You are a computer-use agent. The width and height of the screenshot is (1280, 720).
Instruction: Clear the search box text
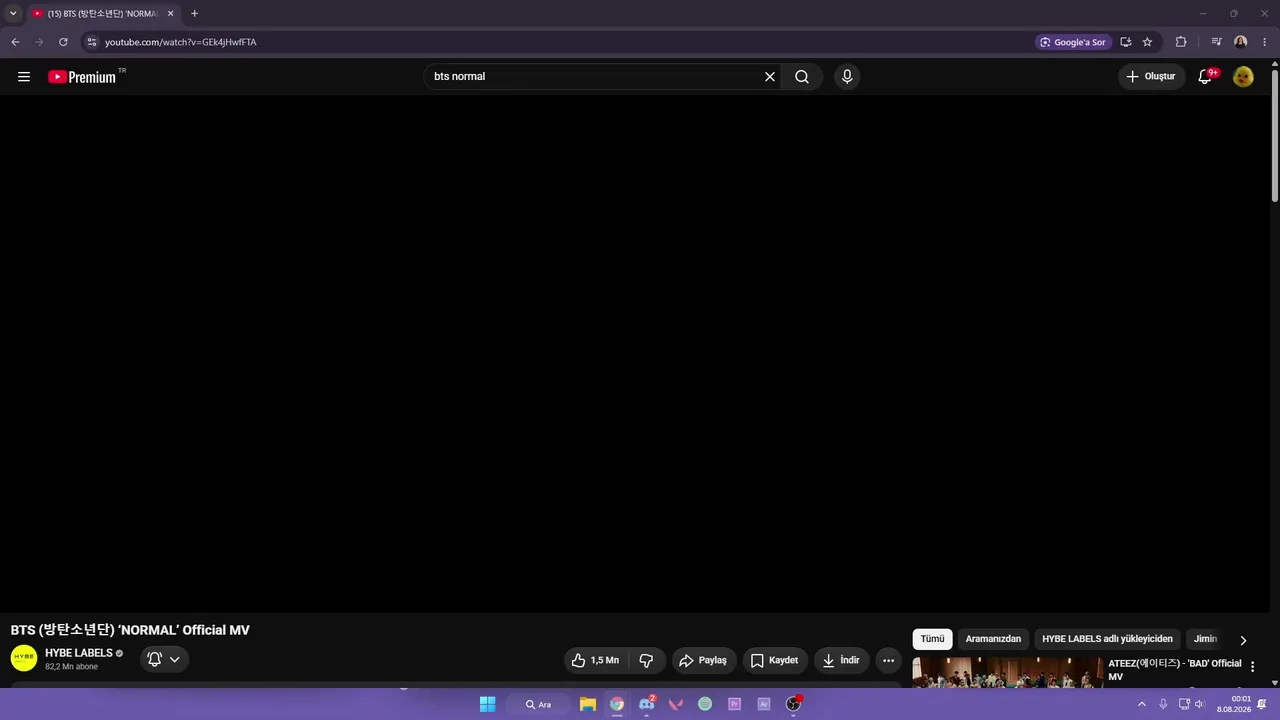770,77
